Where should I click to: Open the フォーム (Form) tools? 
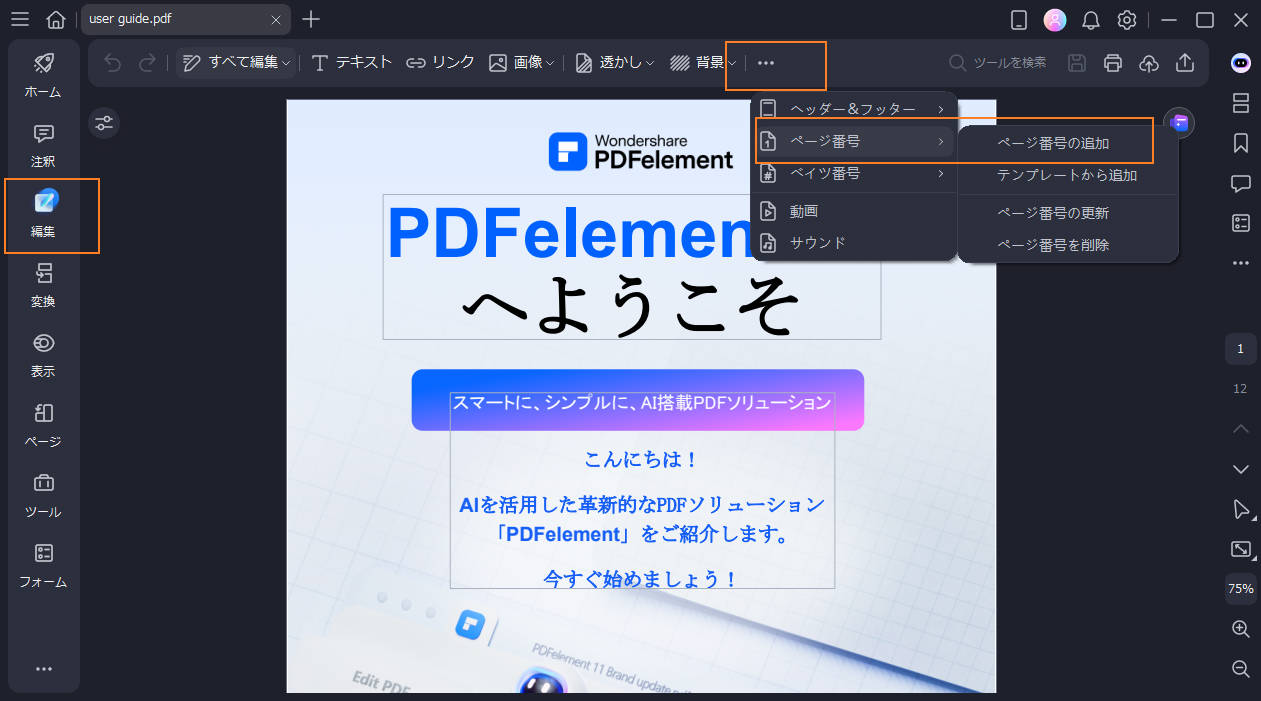pyautogui.click(x=42, y=566)
